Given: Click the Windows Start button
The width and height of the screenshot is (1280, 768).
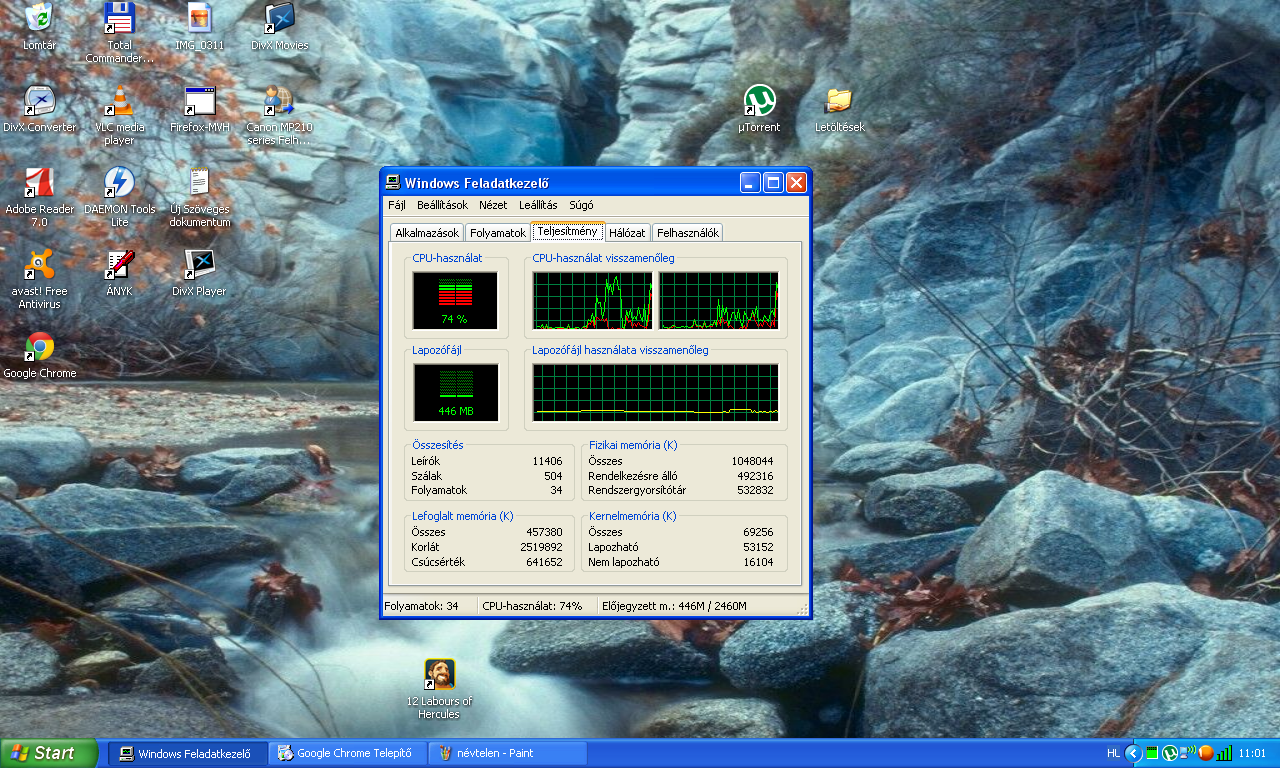Looking at the screenshot, I should coord(48,753).
